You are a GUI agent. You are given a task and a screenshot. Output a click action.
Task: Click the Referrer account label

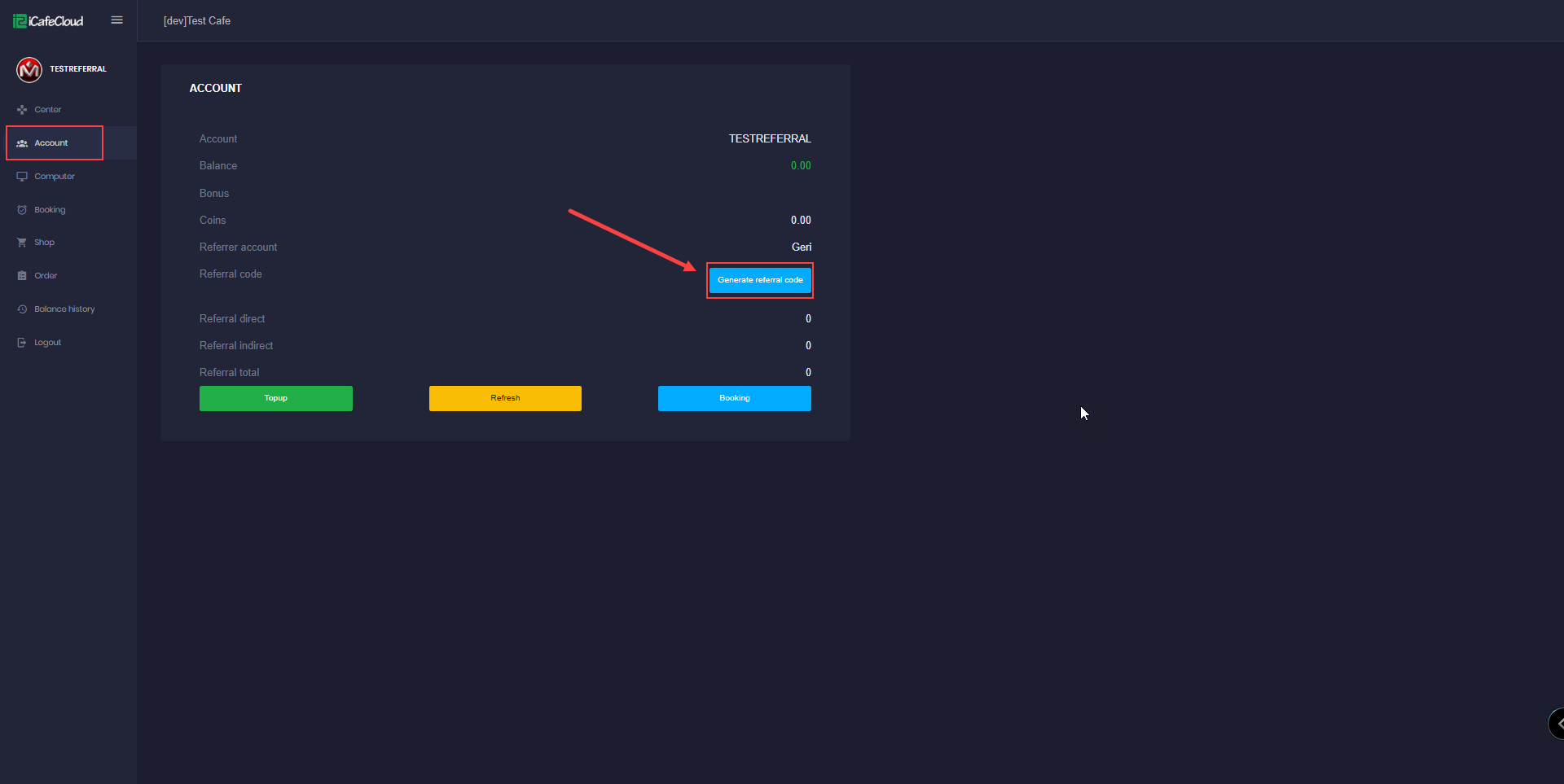(x=238, y=247)
